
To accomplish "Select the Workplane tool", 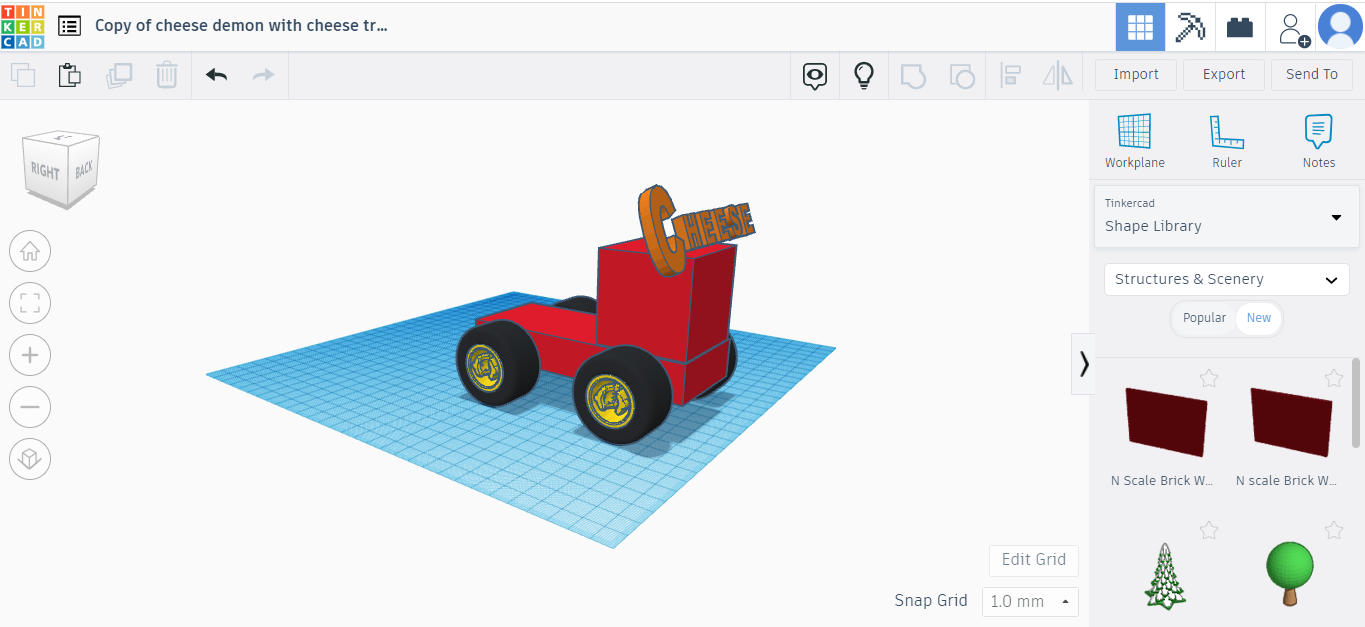I will [x=1135, y=141].
